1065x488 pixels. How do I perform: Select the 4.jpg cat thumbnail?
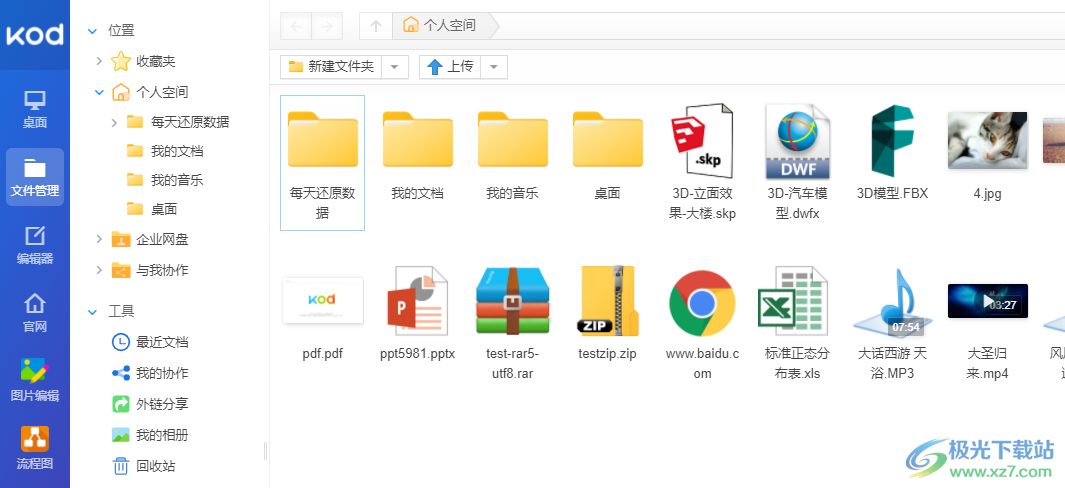point(988,141)
